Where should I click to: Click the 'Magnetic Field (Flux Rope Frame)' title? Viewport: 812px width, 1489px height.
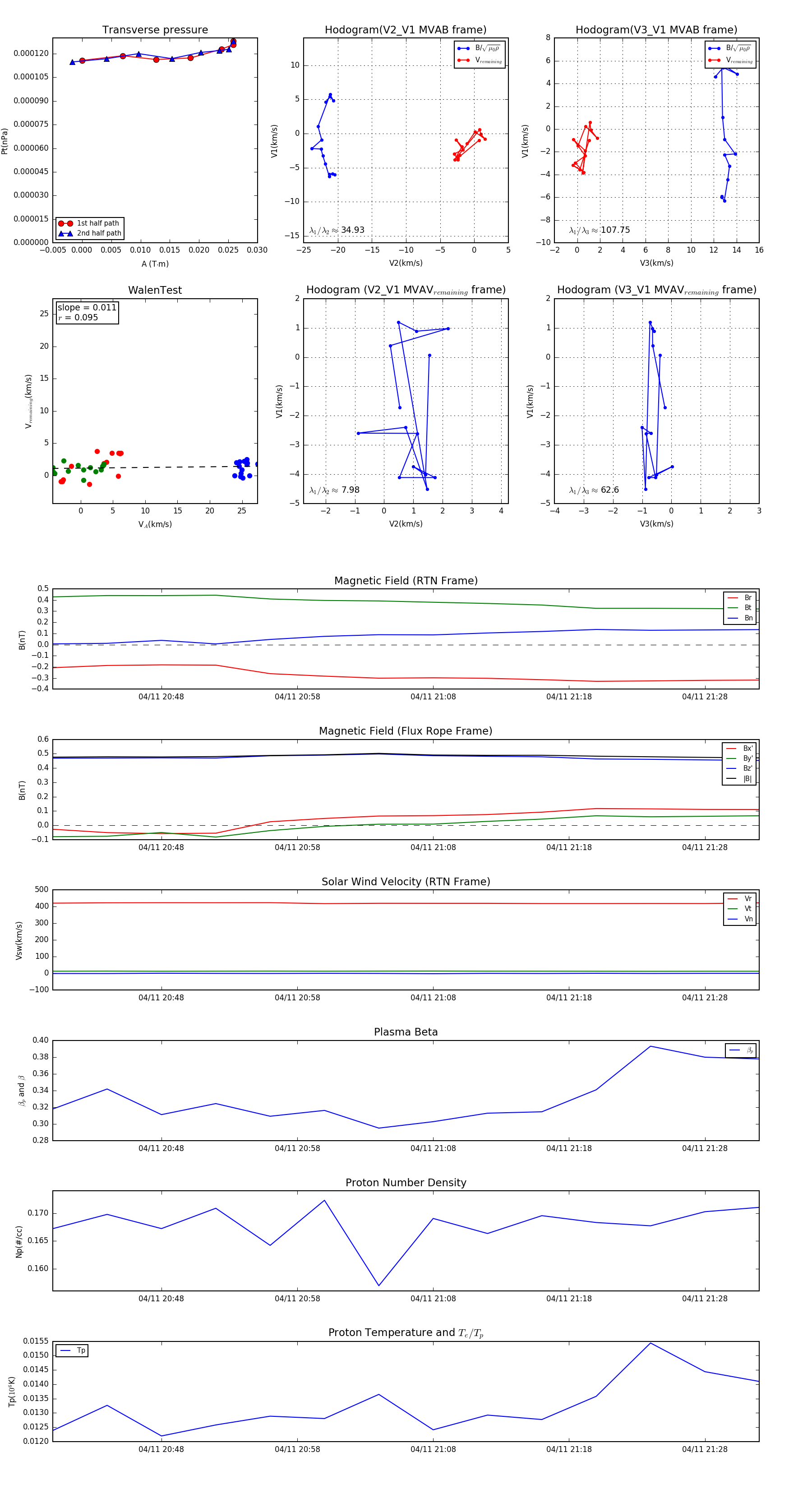click(x=406, y=731)
